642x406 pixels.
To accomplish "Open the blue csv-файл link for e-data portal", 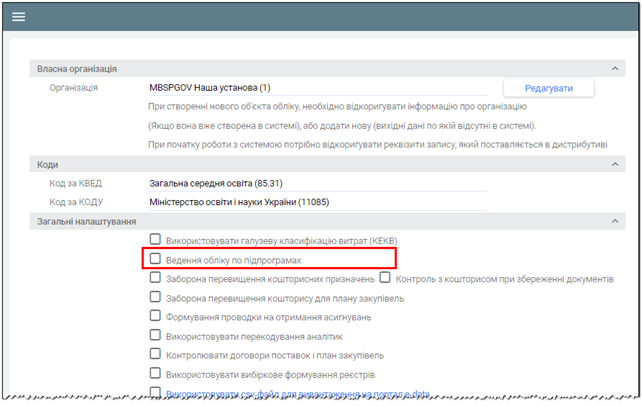I will click(x=300, y=395).
